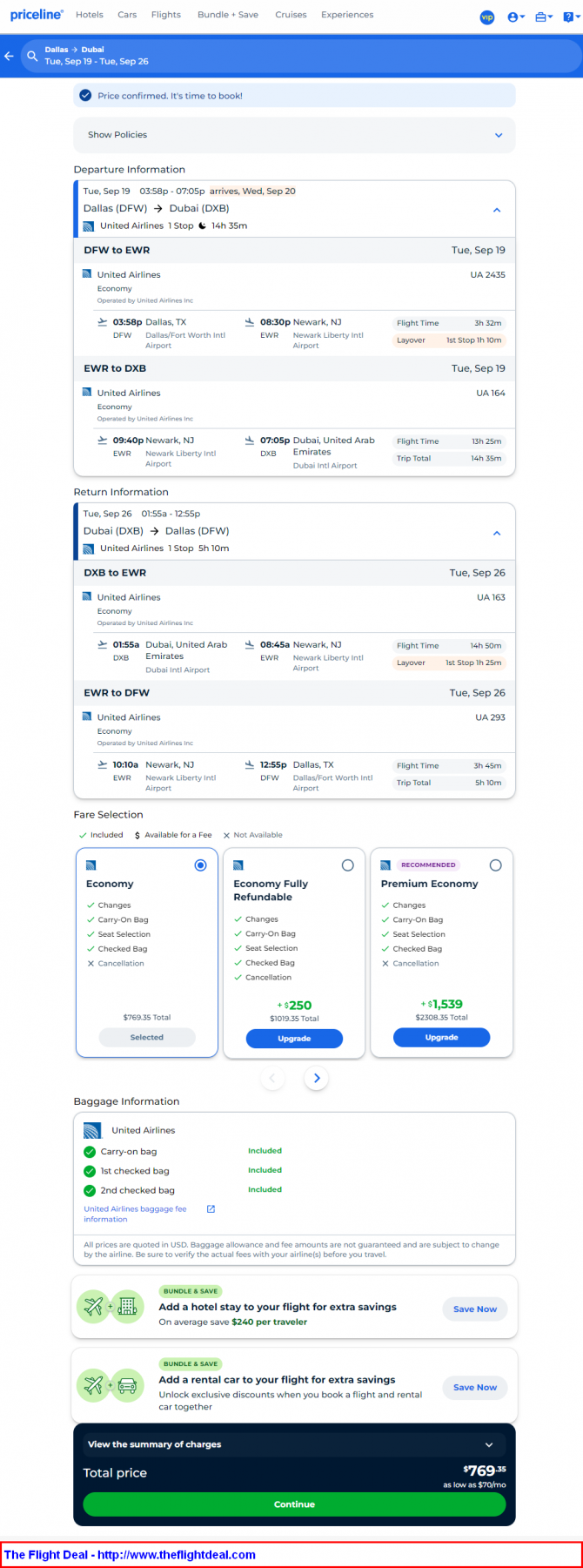The image size is (583, 1568).
Task: Click the overnight moon icon on departure
Action: 202,225
